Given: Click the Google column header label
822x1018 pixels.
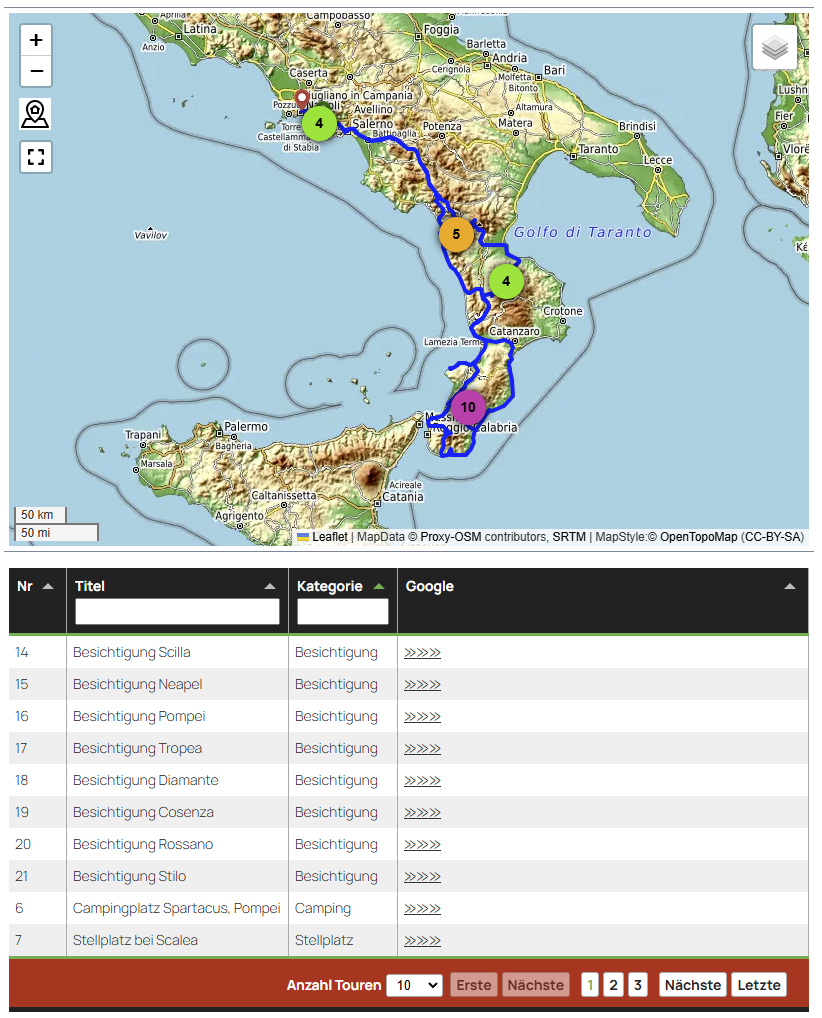Looking at the screenshot, I should click(430, 586).
